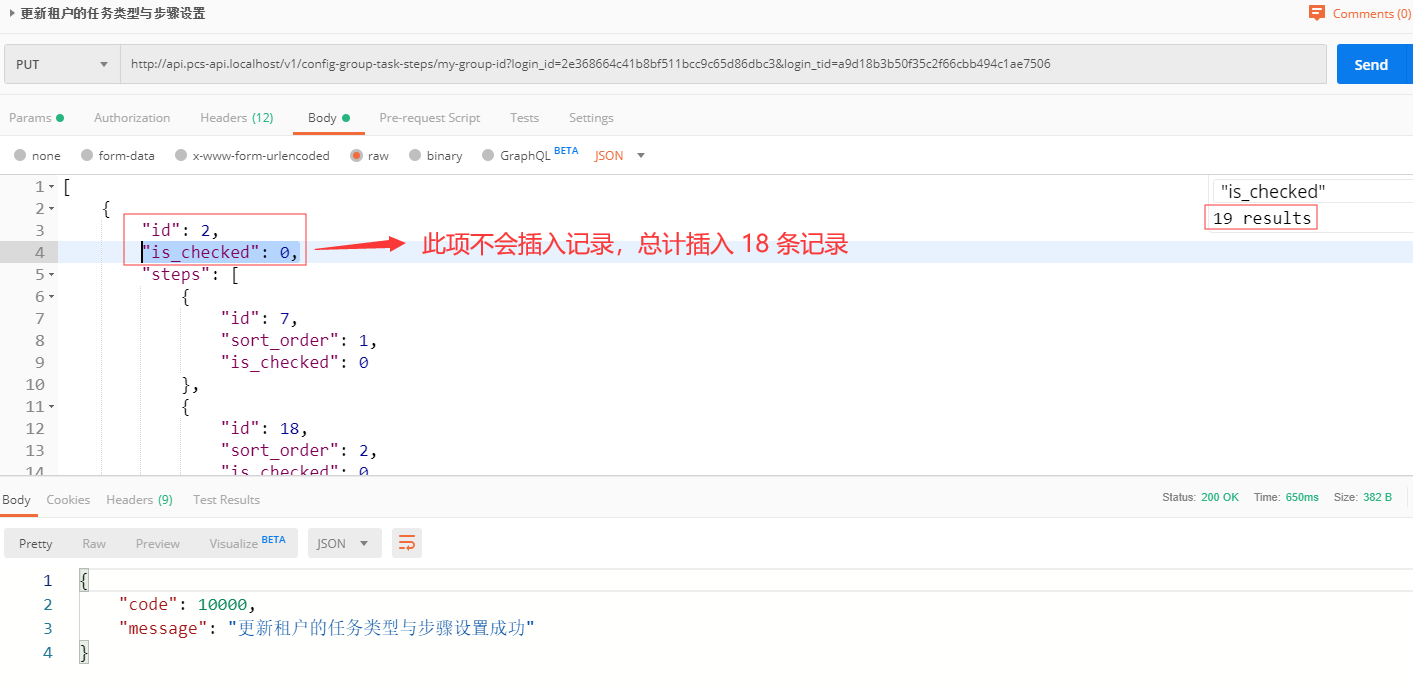Screen dimensions: 1413x685
Task: Click "id": 7 on line 7
Action: (x=260, y=318)
